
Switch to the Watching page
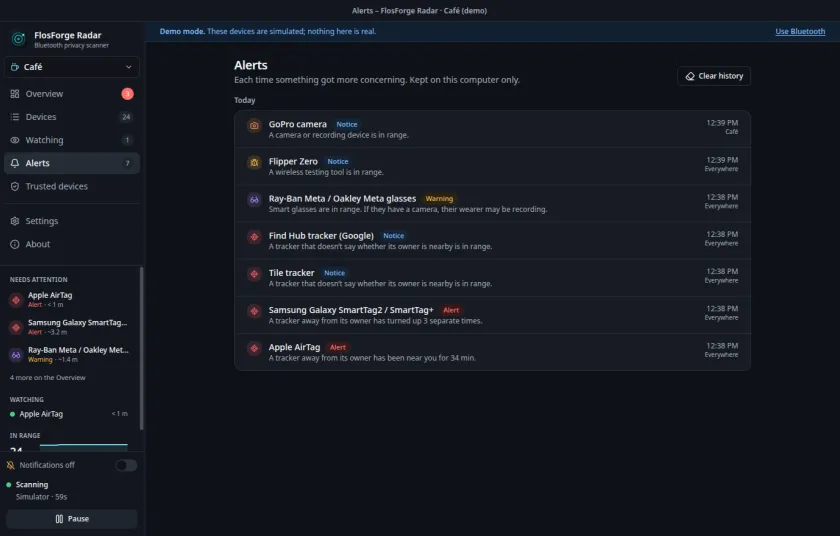[x=72, y=140]
